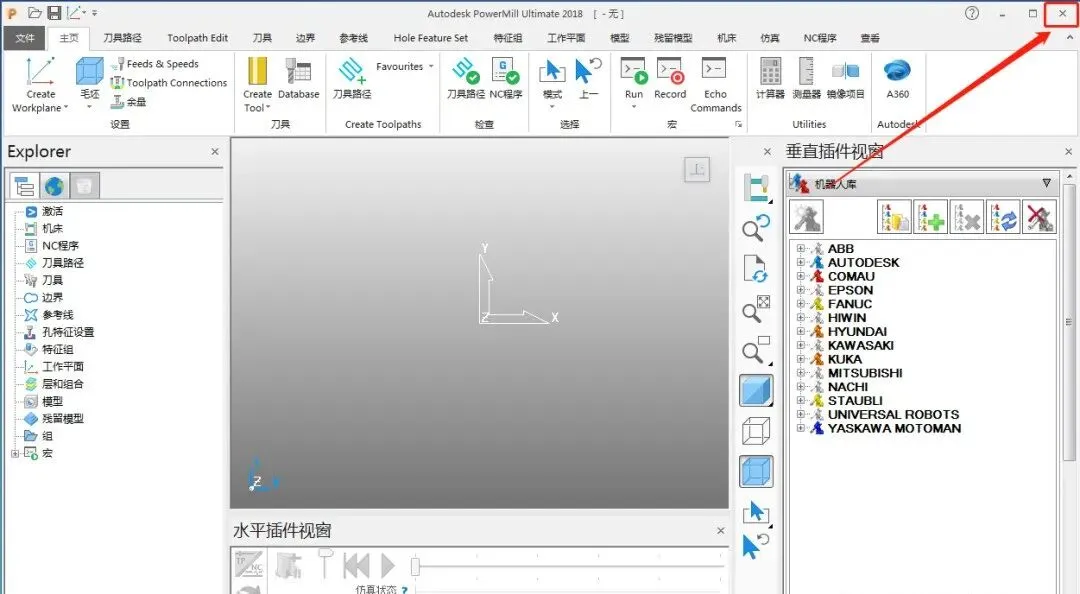The height and width of the screenshot is (594, 1080).
Task: Switch Explorer to tree view icon
Action: (25, 186)
